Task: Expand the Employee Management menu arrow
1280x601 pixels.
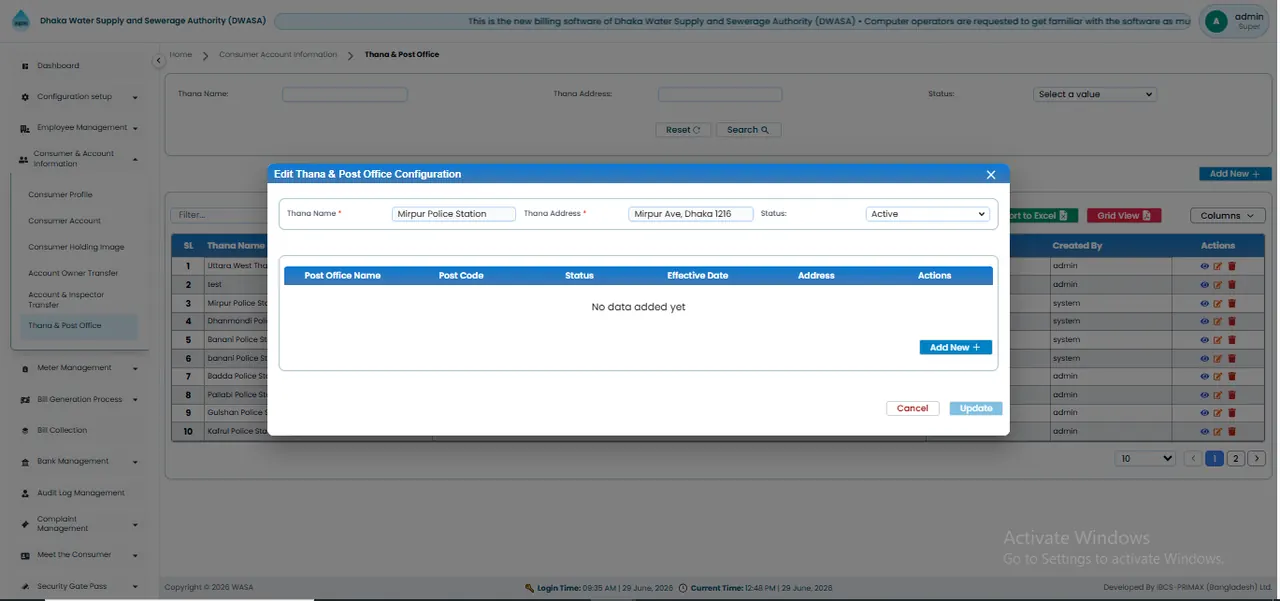Action: (x=135, y=128)
